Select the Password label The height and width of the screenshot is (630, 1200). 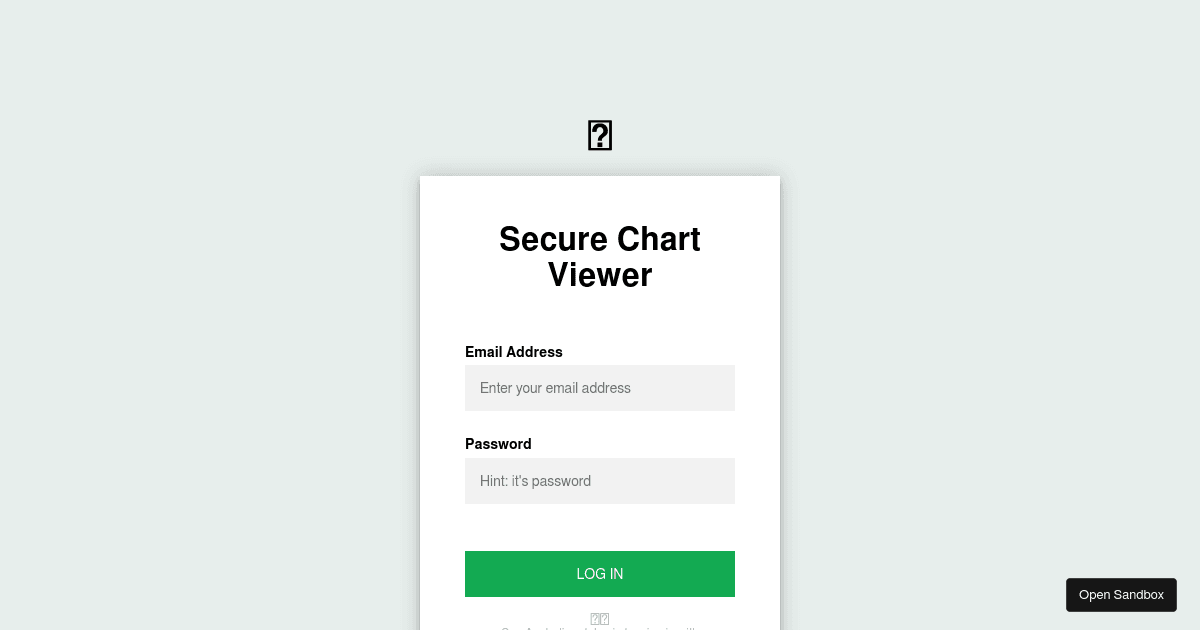pos(498,444)
